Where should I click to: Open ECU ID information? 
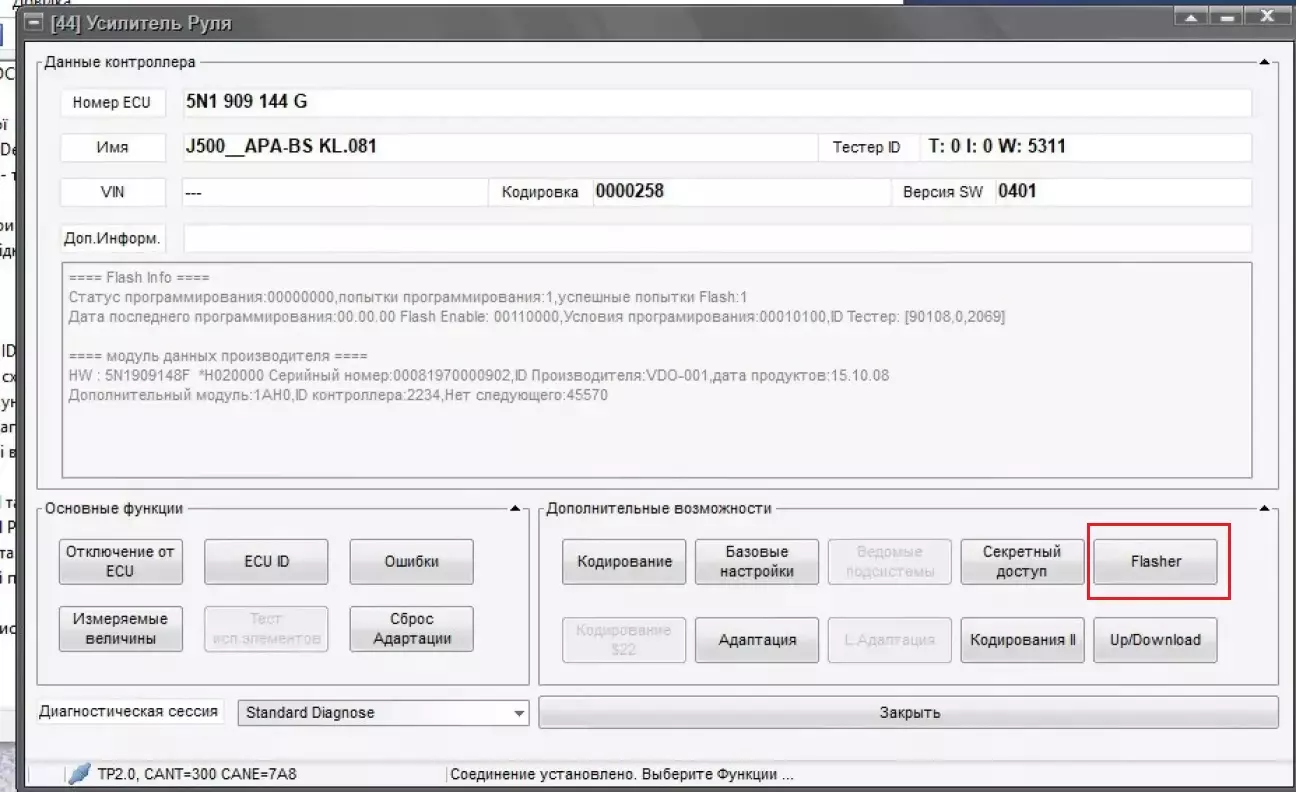pyautogui.click(x=266, y=561)
